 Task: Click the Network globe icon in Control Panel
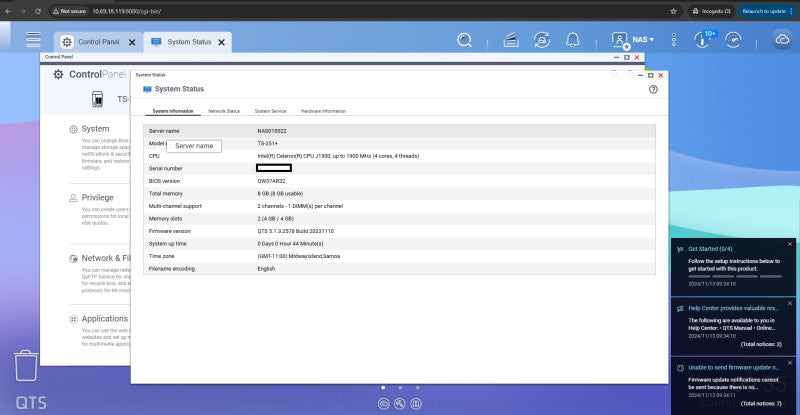pos(73,259)
